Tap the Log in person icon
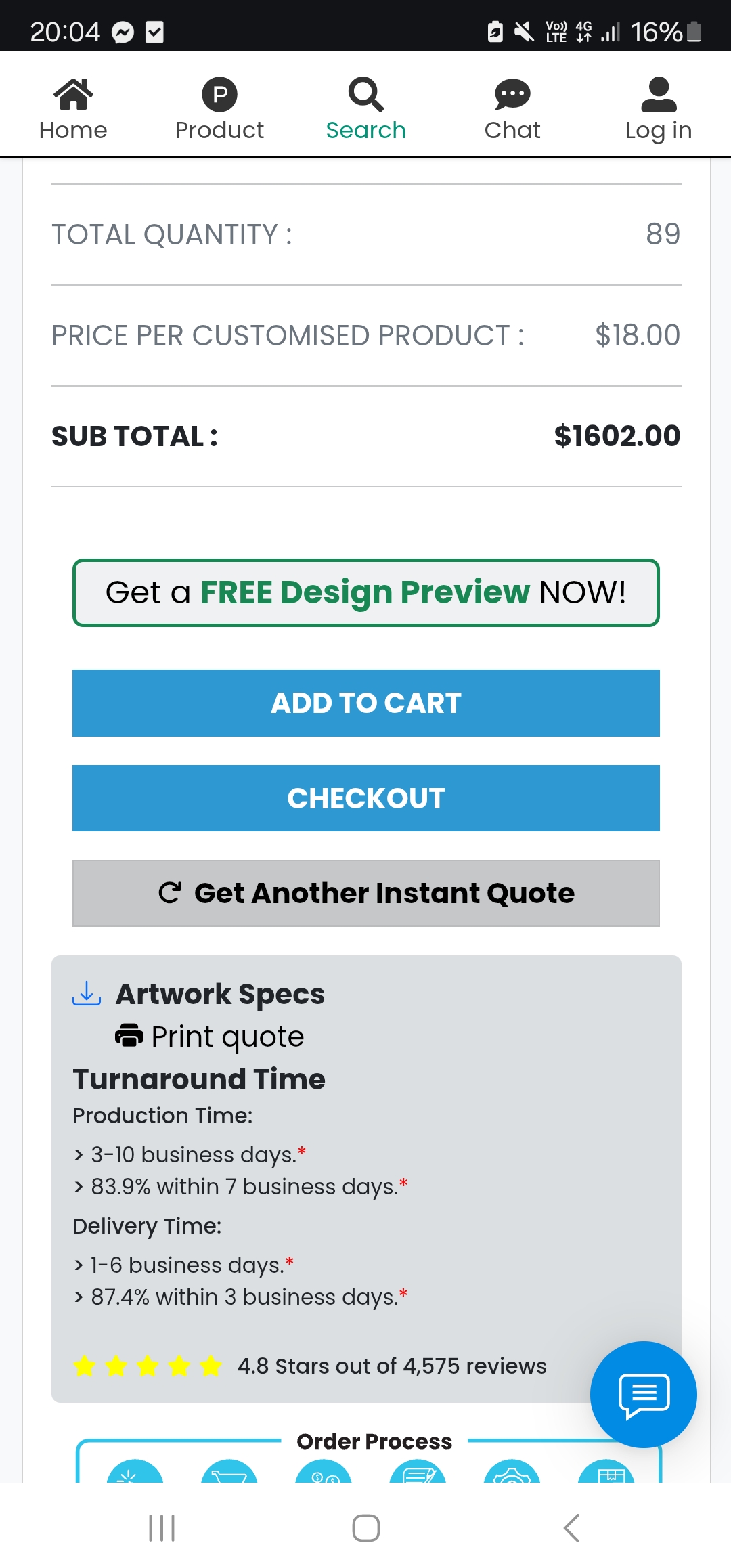 (x=659, y=94)
